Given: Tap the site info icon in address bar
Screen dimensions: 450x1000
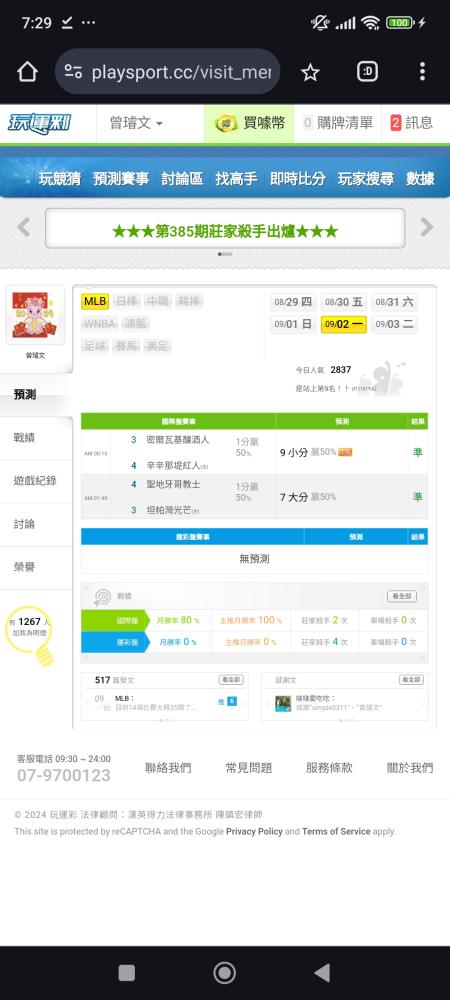Looking at the screenshot, I should [74, 72].
